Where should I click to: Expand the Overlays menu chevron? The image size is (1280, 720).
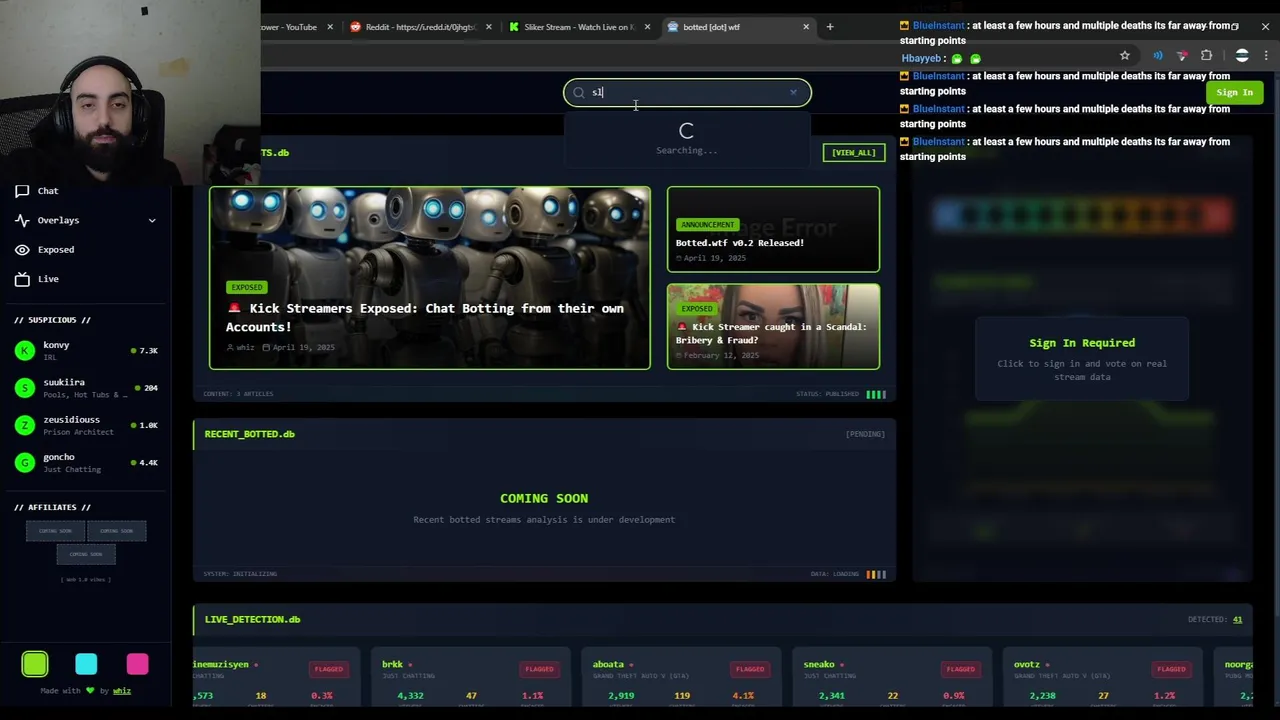coord(152,220)
